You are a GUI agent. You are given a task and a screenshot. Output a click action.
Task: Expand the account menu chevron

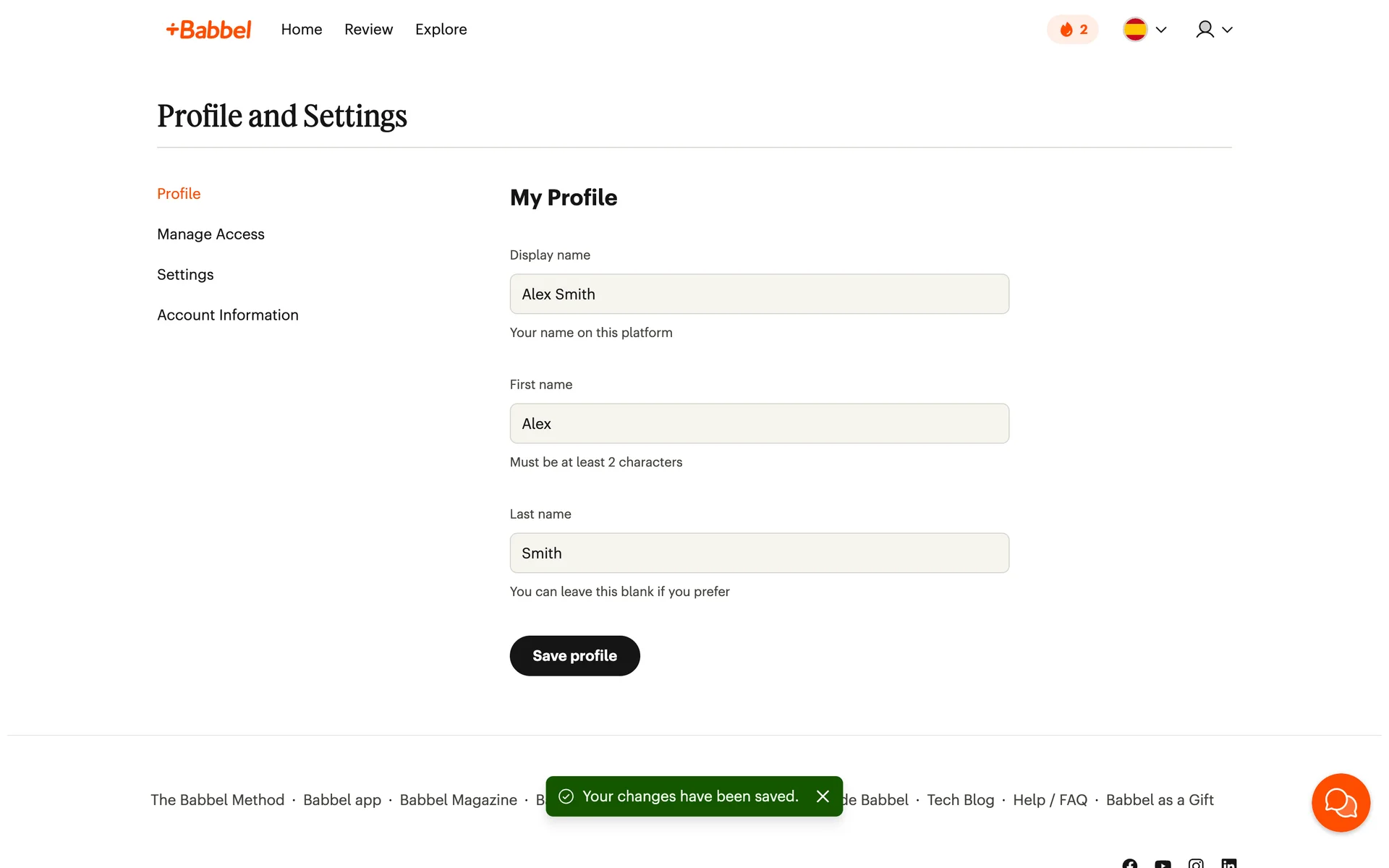coord(1227,30)
